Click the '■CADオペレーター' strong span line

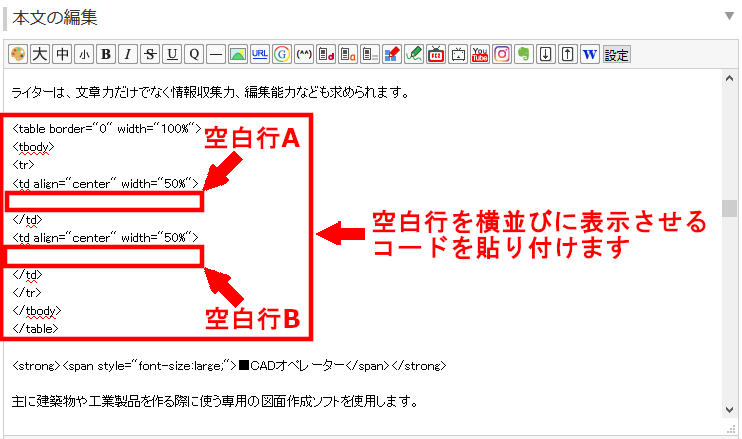coord(229,366)
